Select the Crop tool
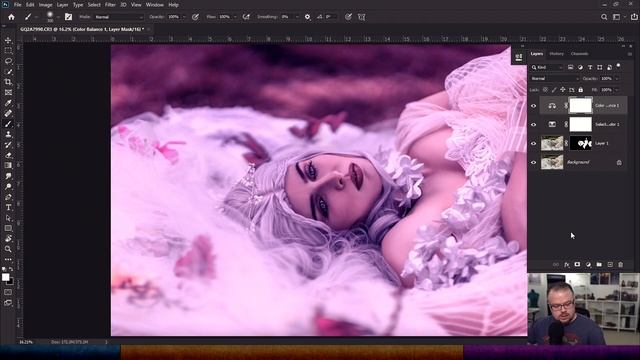 8,82
